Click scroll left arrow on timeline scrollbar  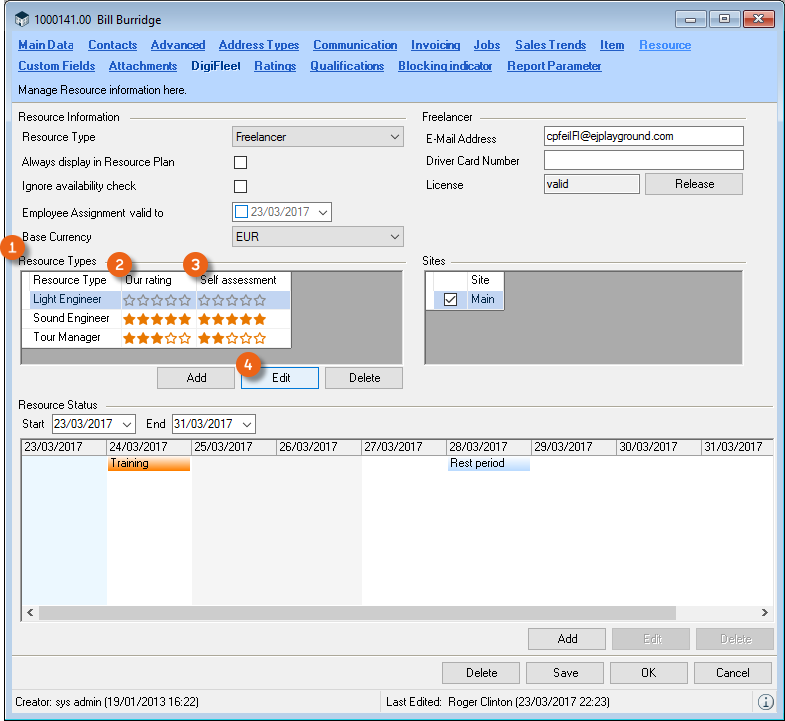click(x=29, y=612)
